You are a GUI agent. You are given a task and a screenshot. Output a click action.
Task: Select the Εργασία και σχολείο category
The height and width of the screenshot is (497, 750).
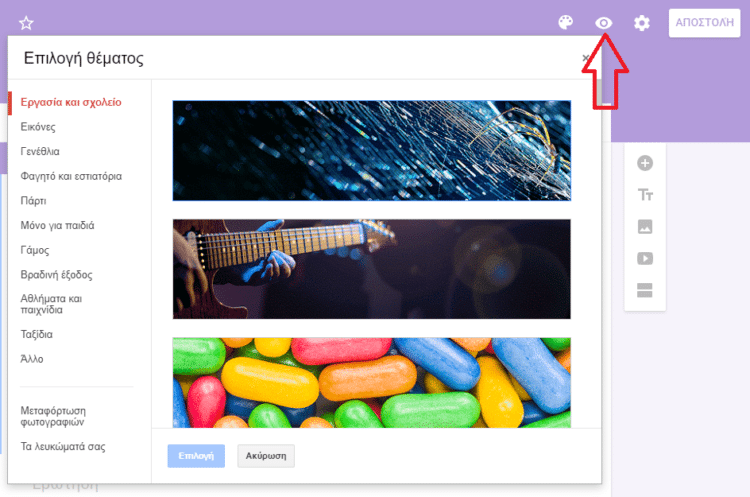pyautogui.click(x=71, y=102)
